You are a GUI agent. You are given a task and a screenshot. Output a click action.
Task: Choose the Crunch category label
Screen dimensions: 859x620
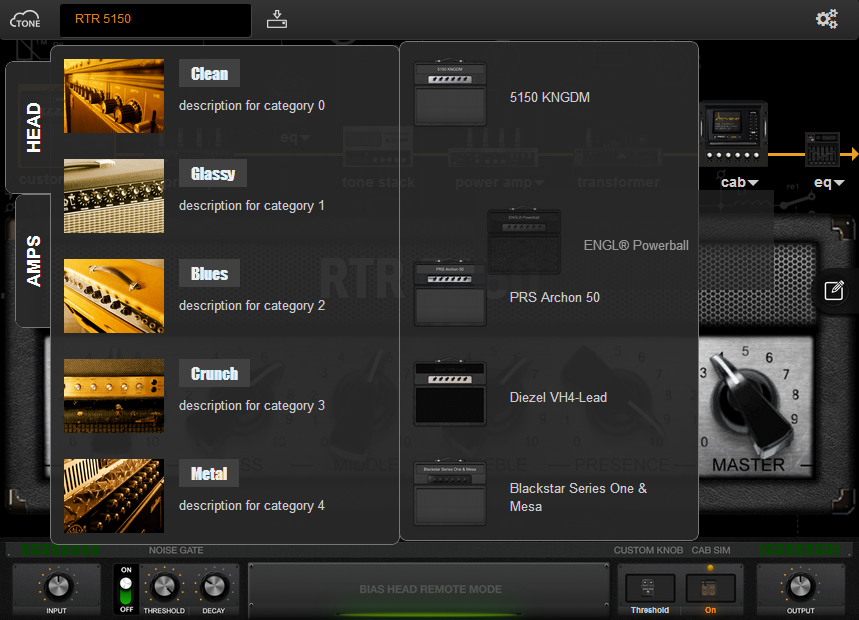pyautogui.click(x=214, y=374)
